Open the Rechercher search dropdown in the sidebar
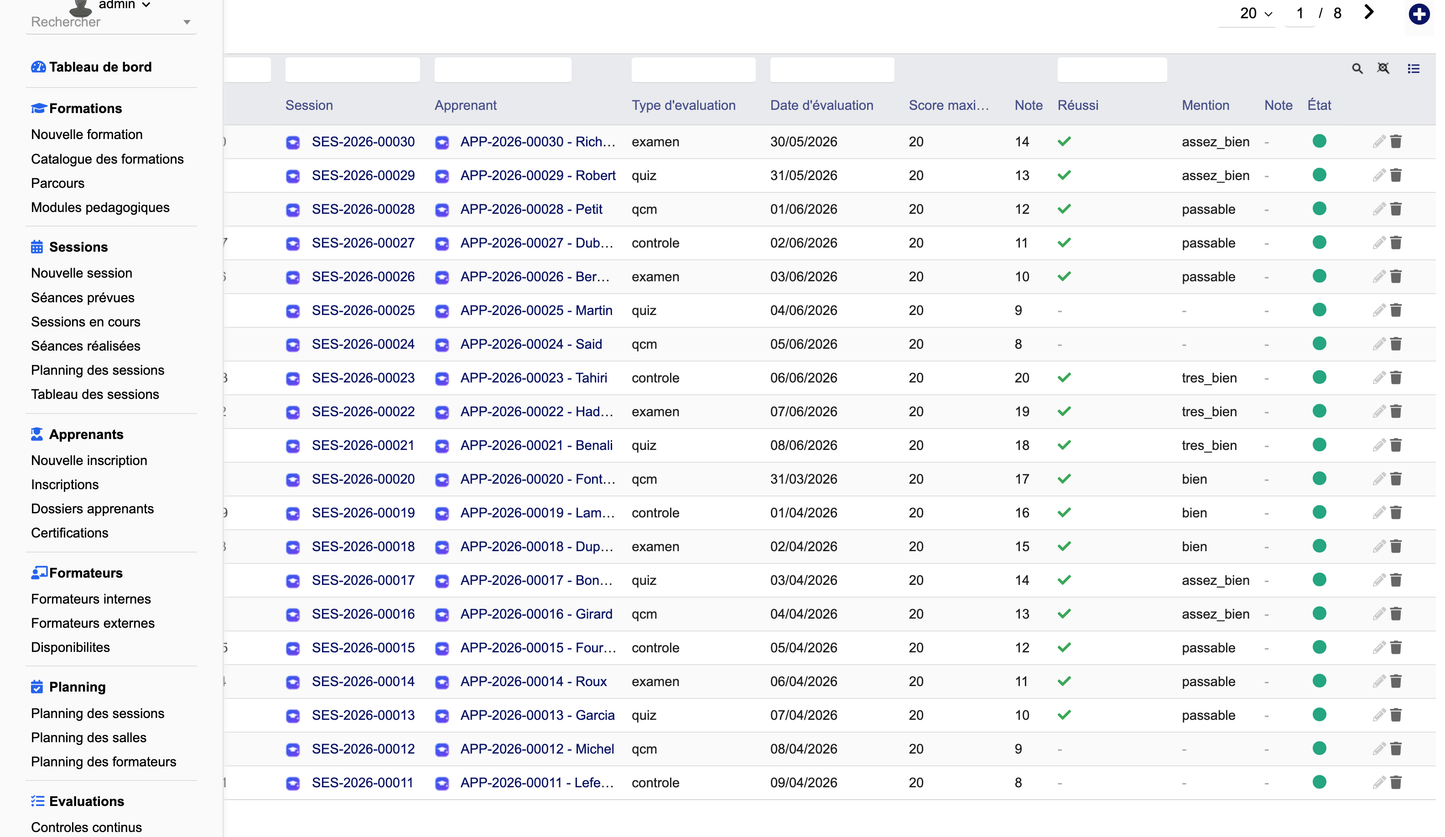Screen dimensions: 1445x837 (x=110, y=22)
